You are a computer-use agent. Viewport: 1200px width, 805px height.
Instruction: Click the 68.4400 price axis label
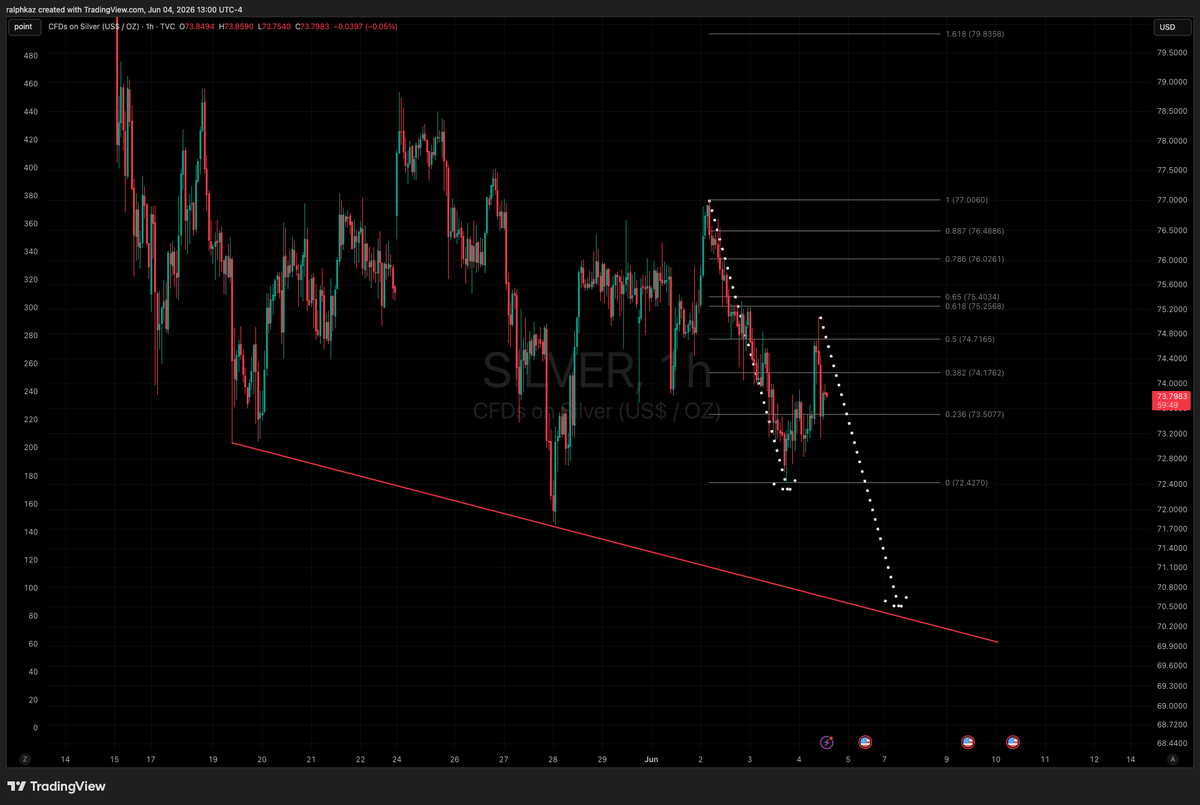[x=1171, y=743]
